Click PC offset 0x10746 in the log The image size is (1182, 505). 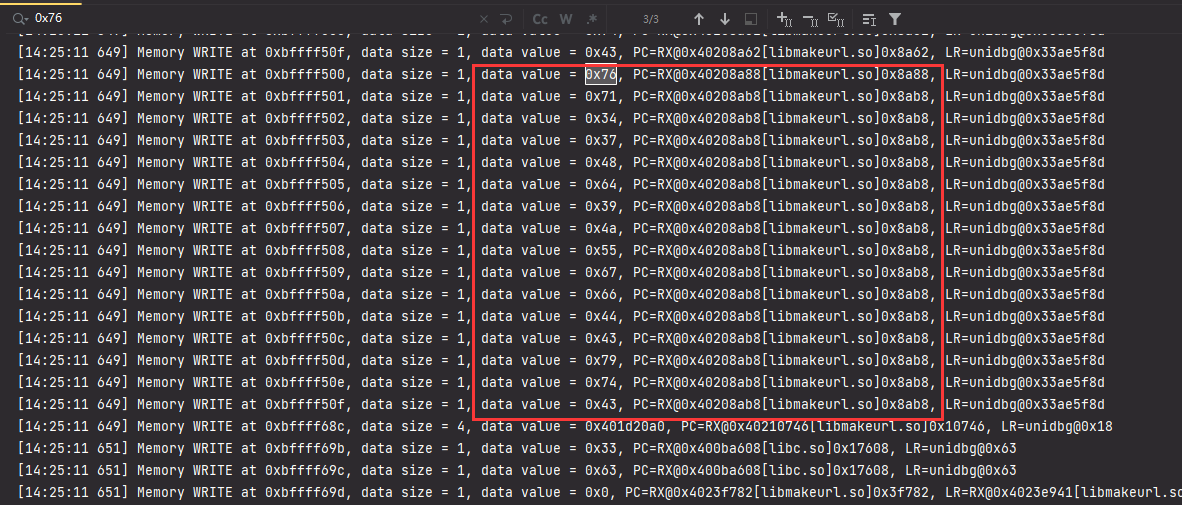960,427
